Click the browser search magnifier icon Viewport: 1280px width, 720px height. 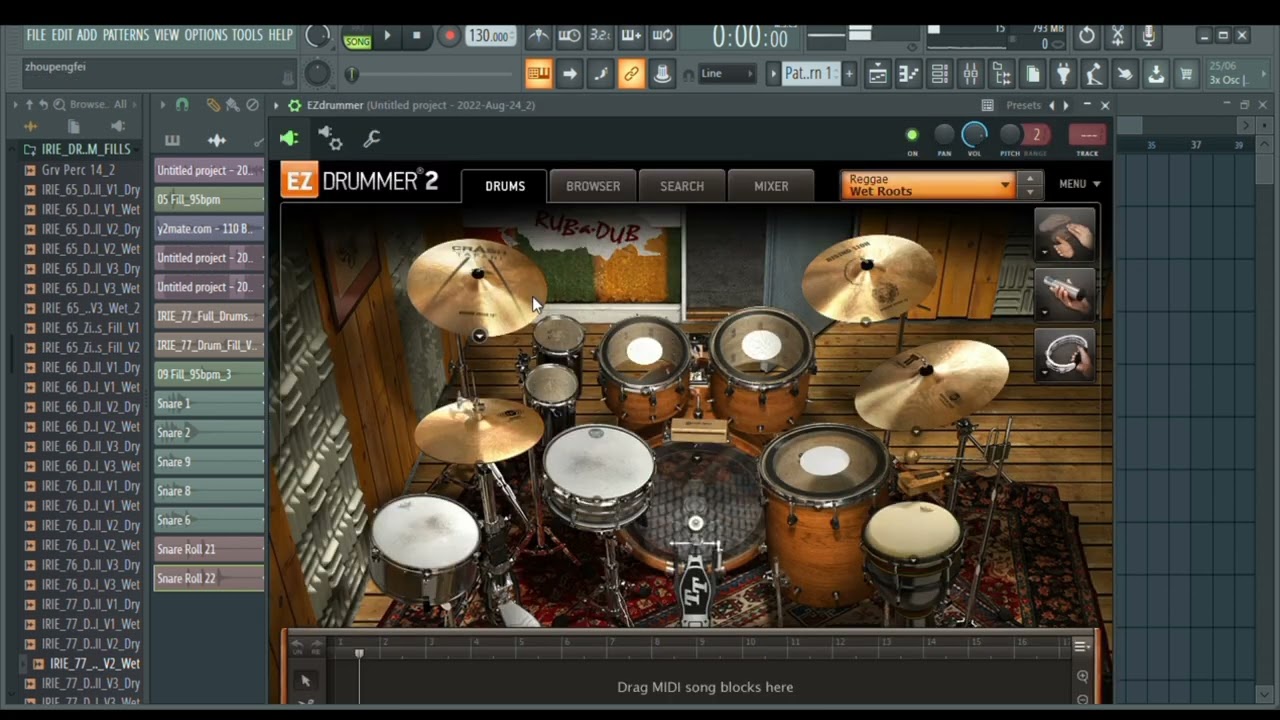point(59,104)
